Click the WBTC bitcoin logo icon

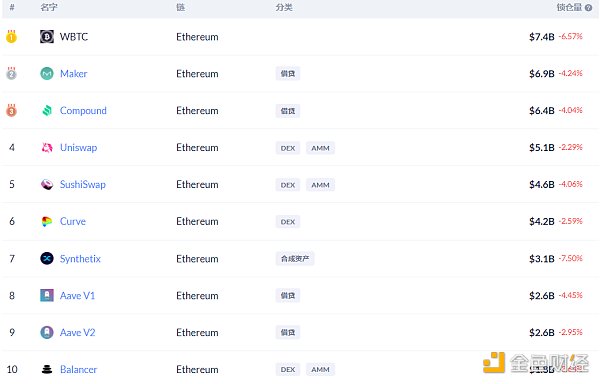(x=47, y=37)
